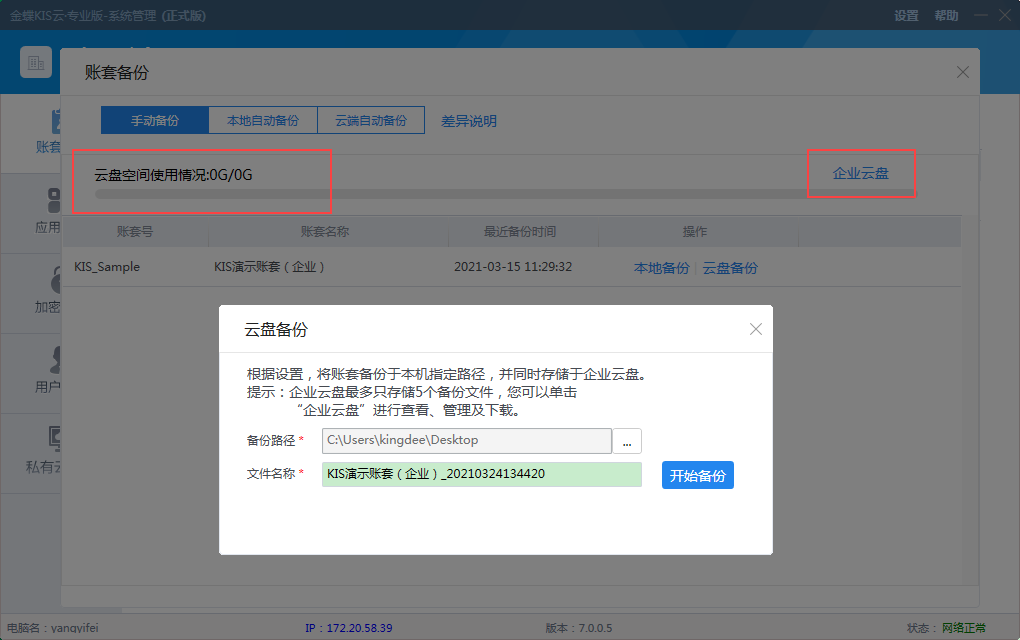Close the 账套备份 window
The height and width of the screenshot is (640, 1020).
pos(963,72)
